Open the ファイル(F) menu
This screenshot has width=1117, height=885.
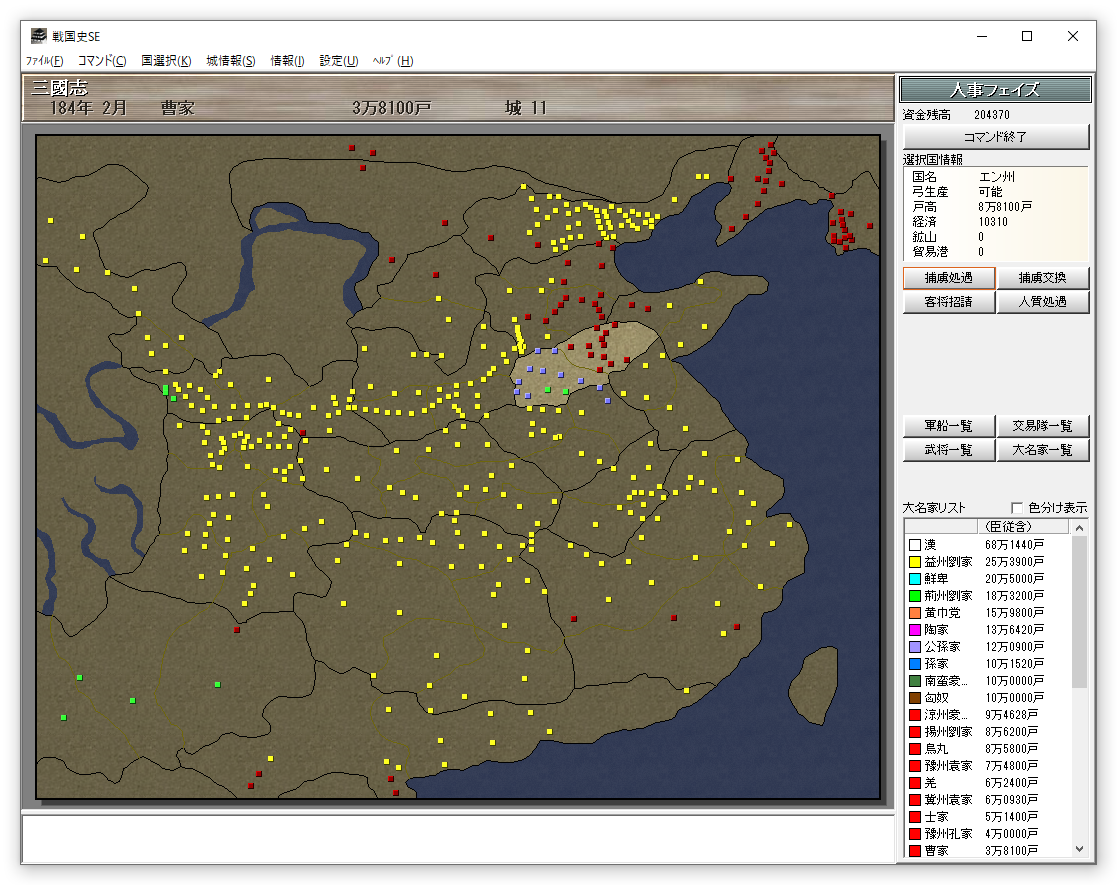[44, 61]
